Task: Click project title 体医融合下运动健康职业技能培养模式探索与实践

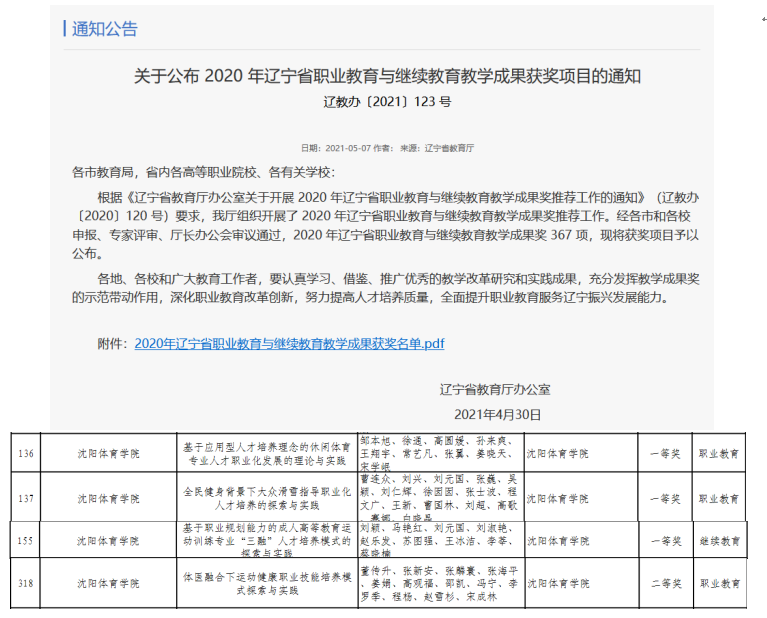Action: pos(266,581)
